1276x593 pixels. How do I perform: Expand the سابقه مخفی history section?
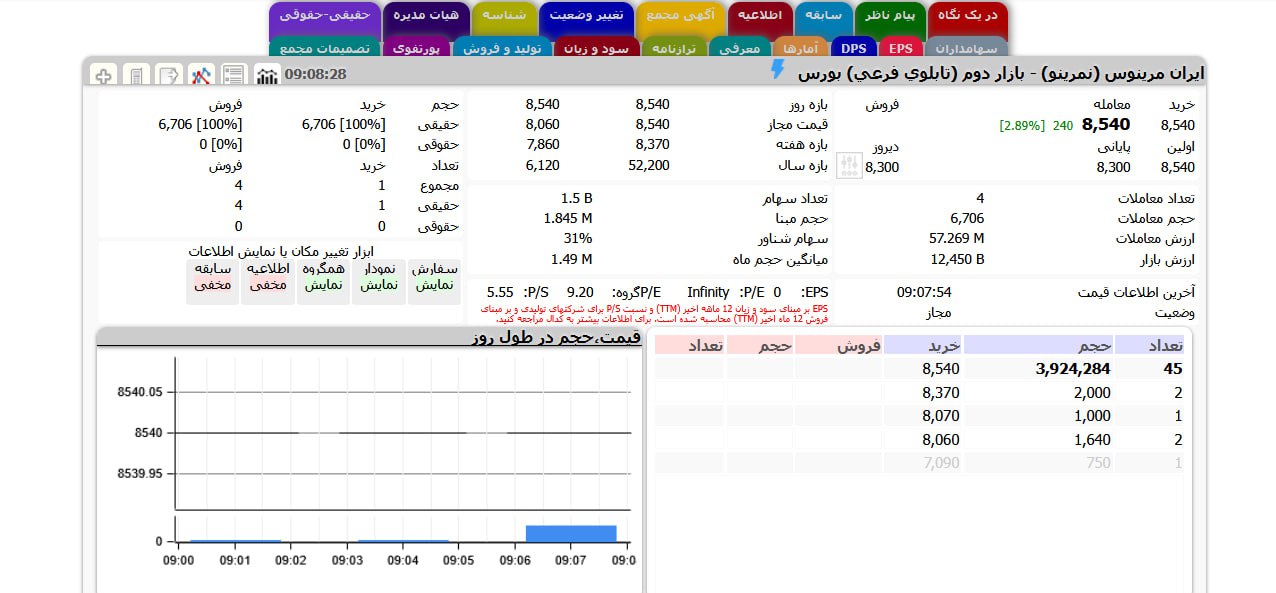(x=213, y=276)
